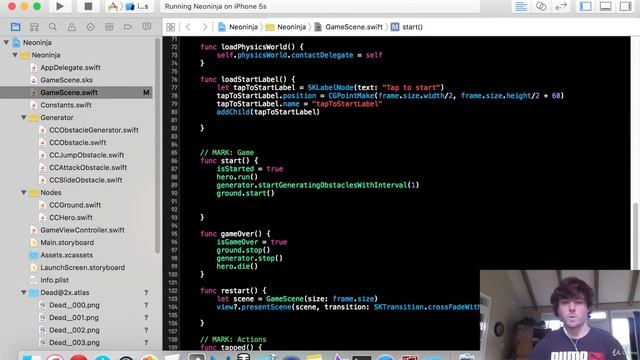640x360 pixels.
Task: Stop the running app
Action: tap(88, 6)
